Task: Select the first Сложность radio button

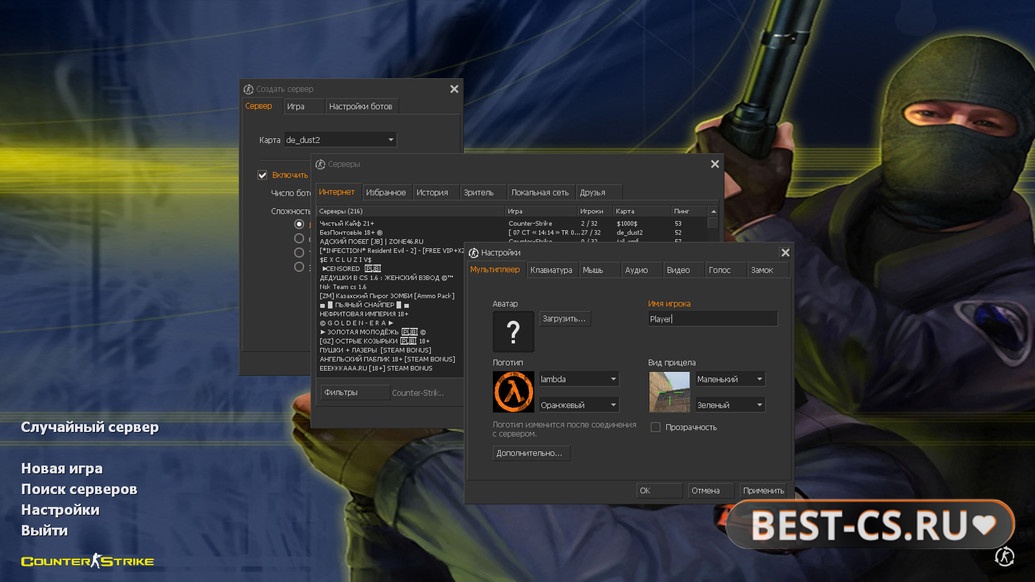Action: coord(299,224)
